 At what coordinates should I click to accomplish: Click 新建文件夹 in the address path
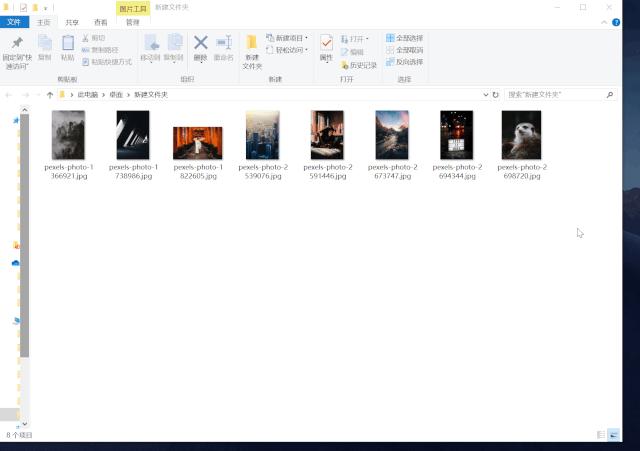pyautogui.click(x=151, y=95)
